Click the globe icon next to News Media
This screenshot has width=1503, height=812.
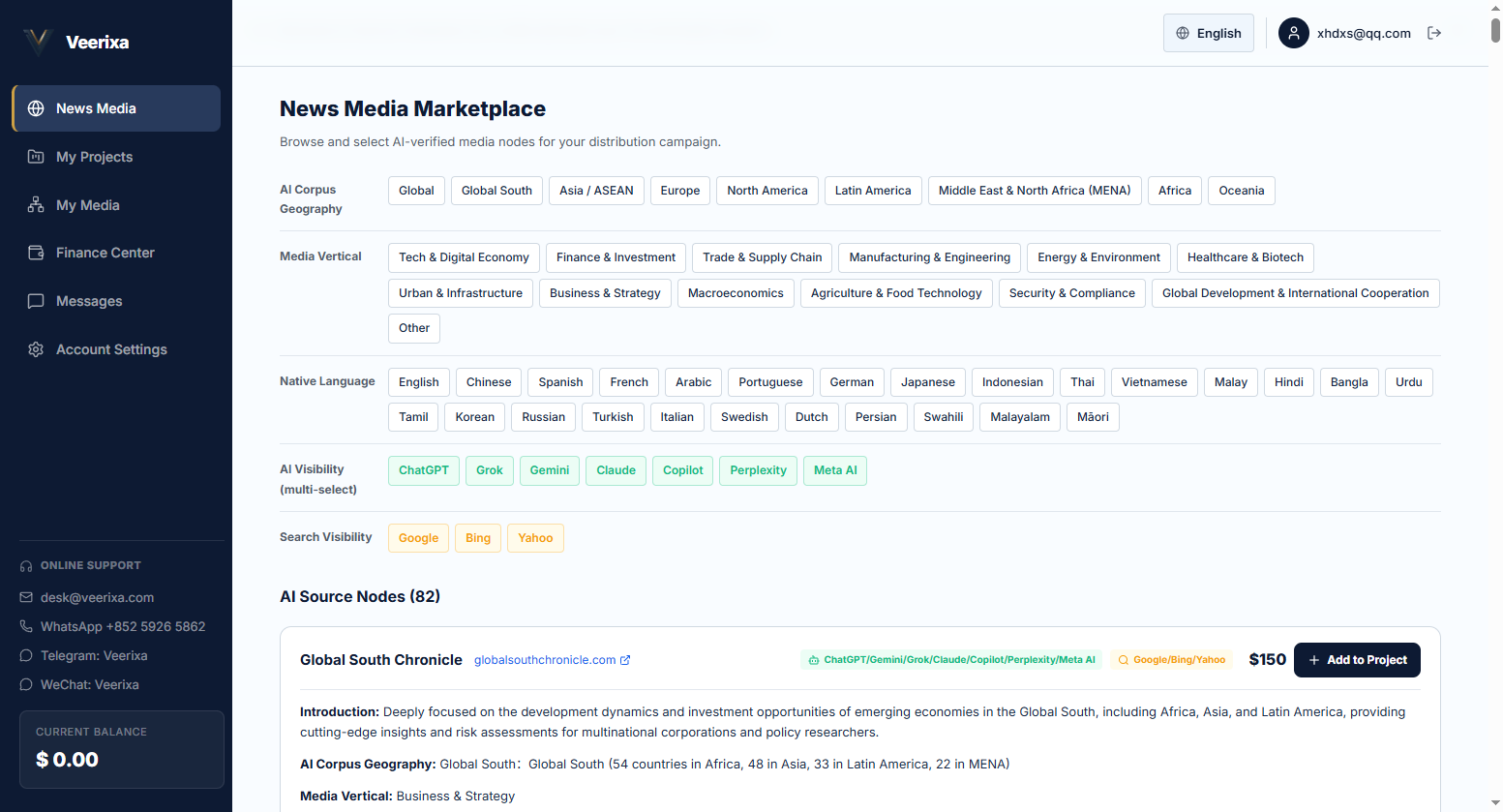coord(36,108)
